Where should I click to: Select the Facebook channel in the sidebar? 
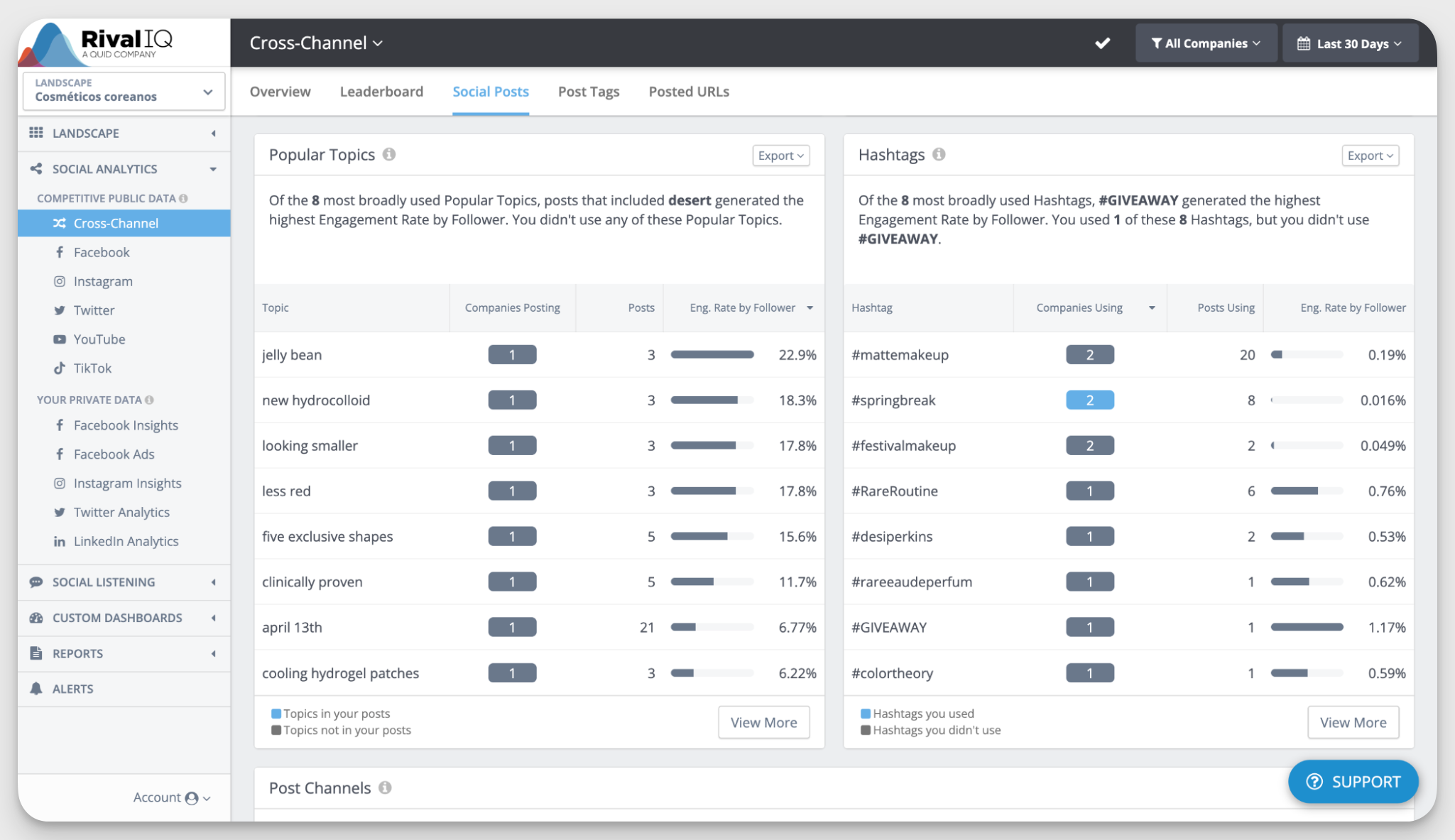pyautogui.click(x=101, y=252)
